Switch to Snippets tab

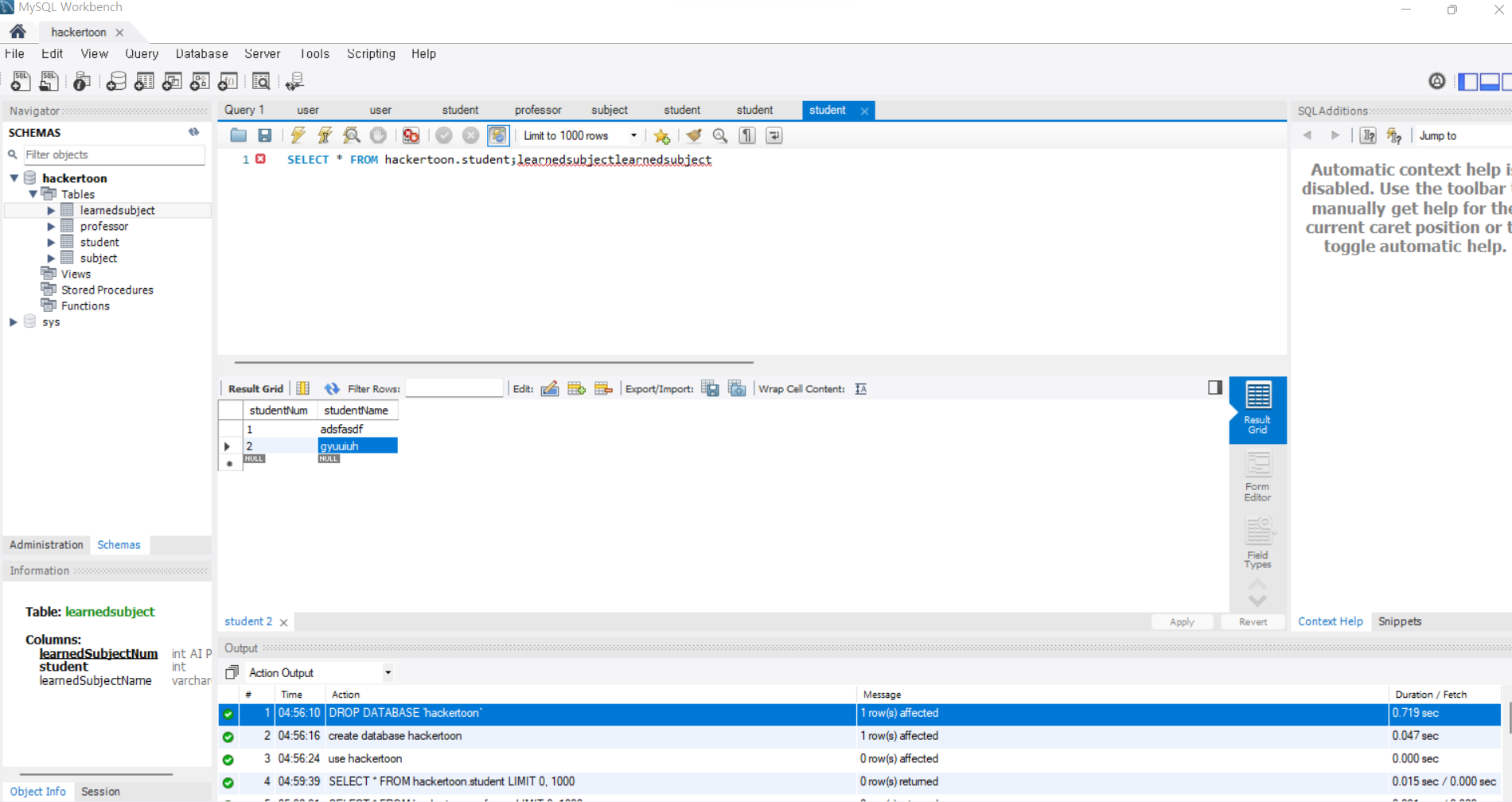[x=1400, y=621]
